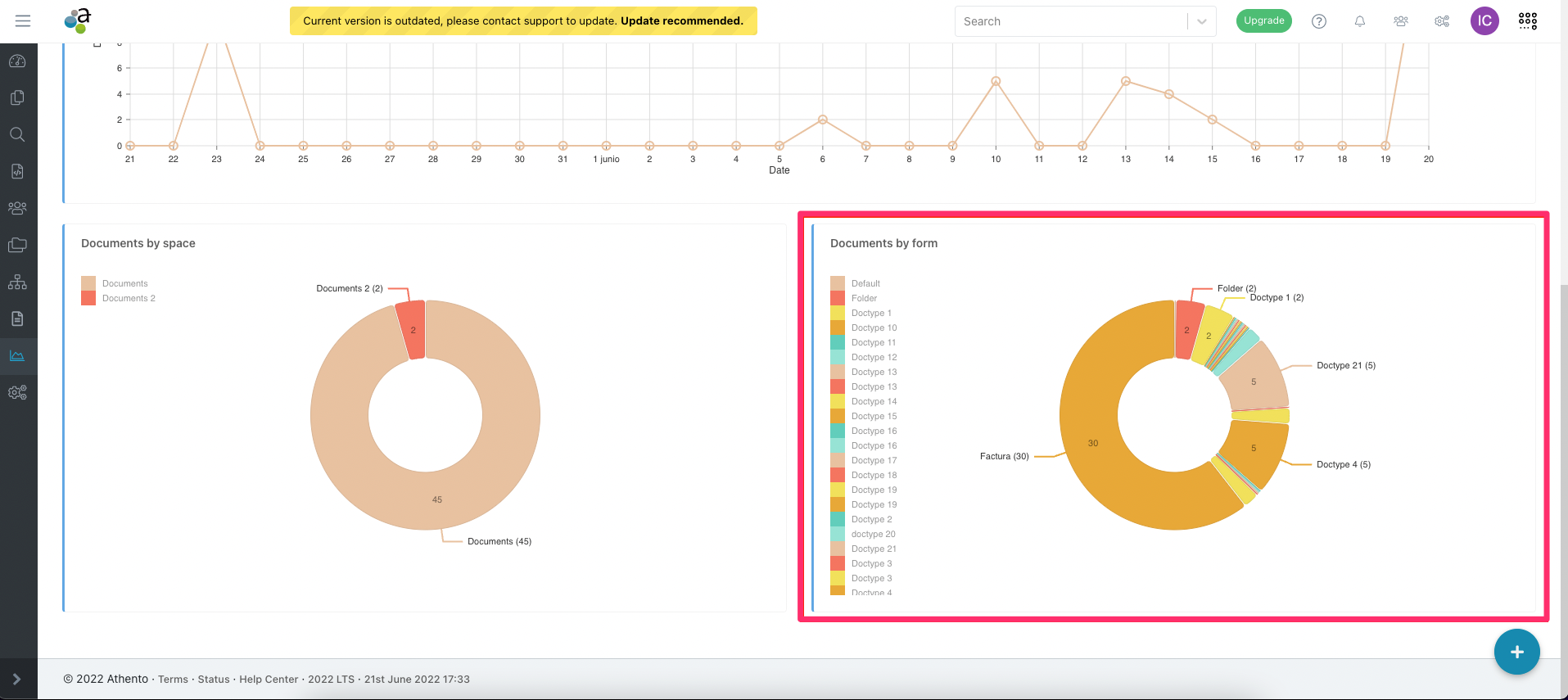Open the folders icon in left sidebar

pos(17,245)
